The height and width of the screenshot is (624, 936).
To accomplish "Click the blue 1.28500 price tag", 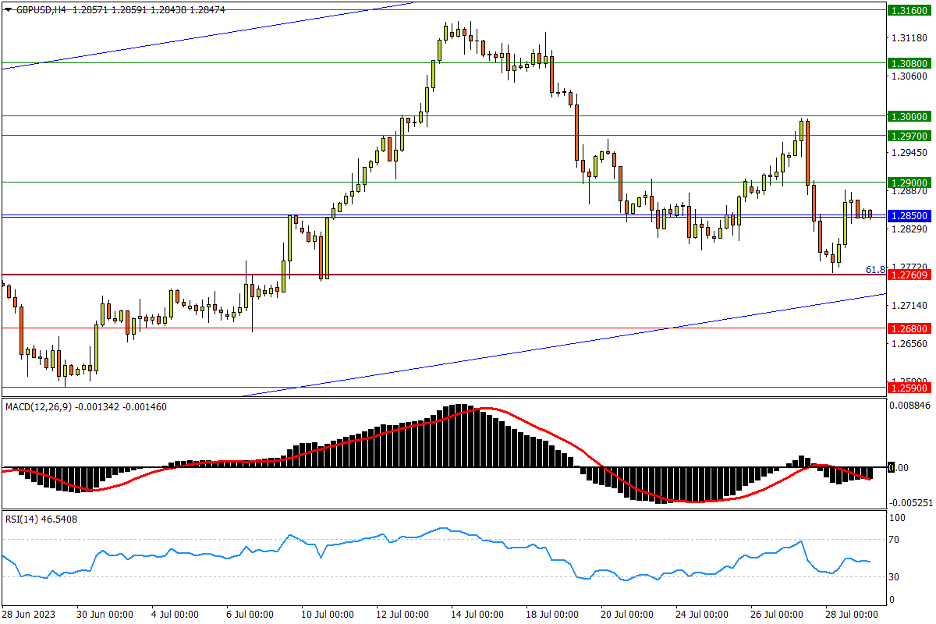I will click(909, 215).
